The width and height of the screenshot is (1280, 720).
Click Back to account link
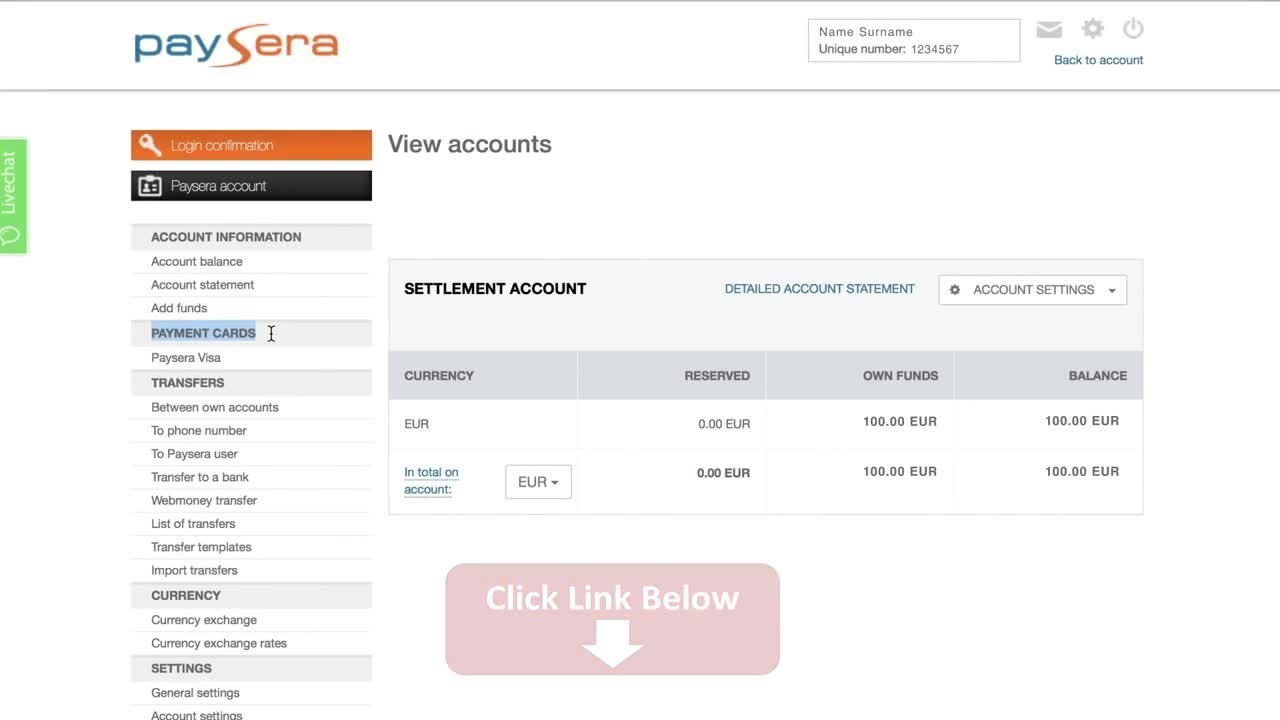coord(1098,60)
